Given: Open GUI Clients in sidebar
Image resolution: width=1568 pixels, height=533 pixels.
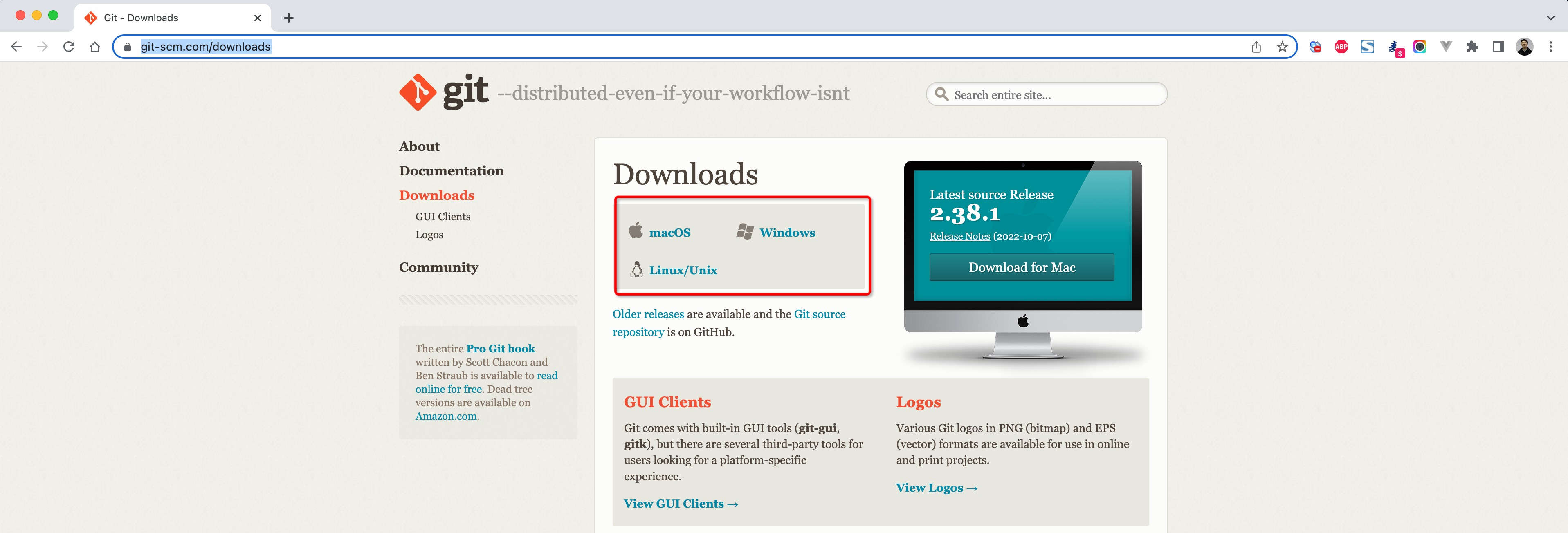Looking at the screenshot, I should click(443, 217).
